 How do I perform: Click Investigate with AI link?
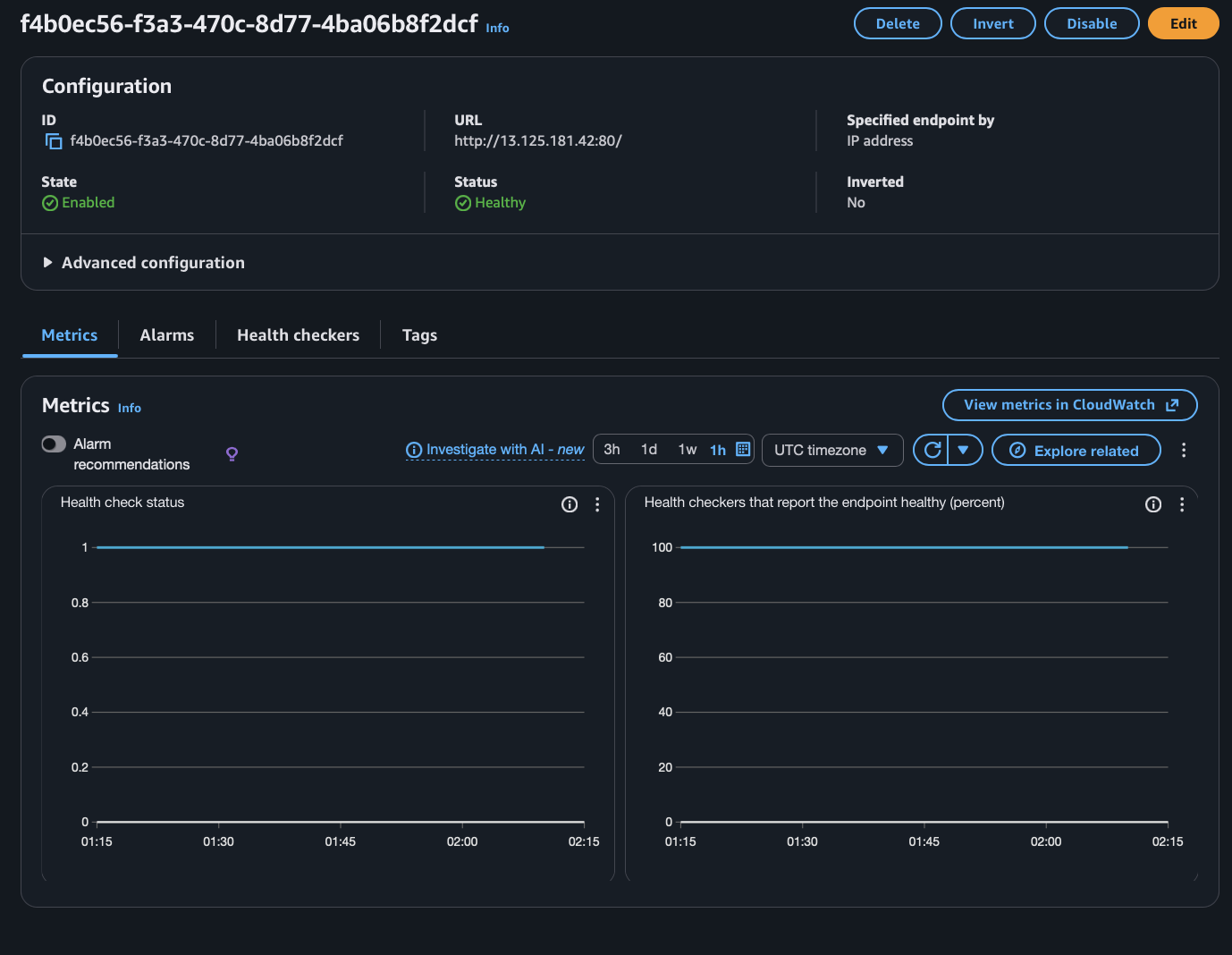tap(495, 450)
